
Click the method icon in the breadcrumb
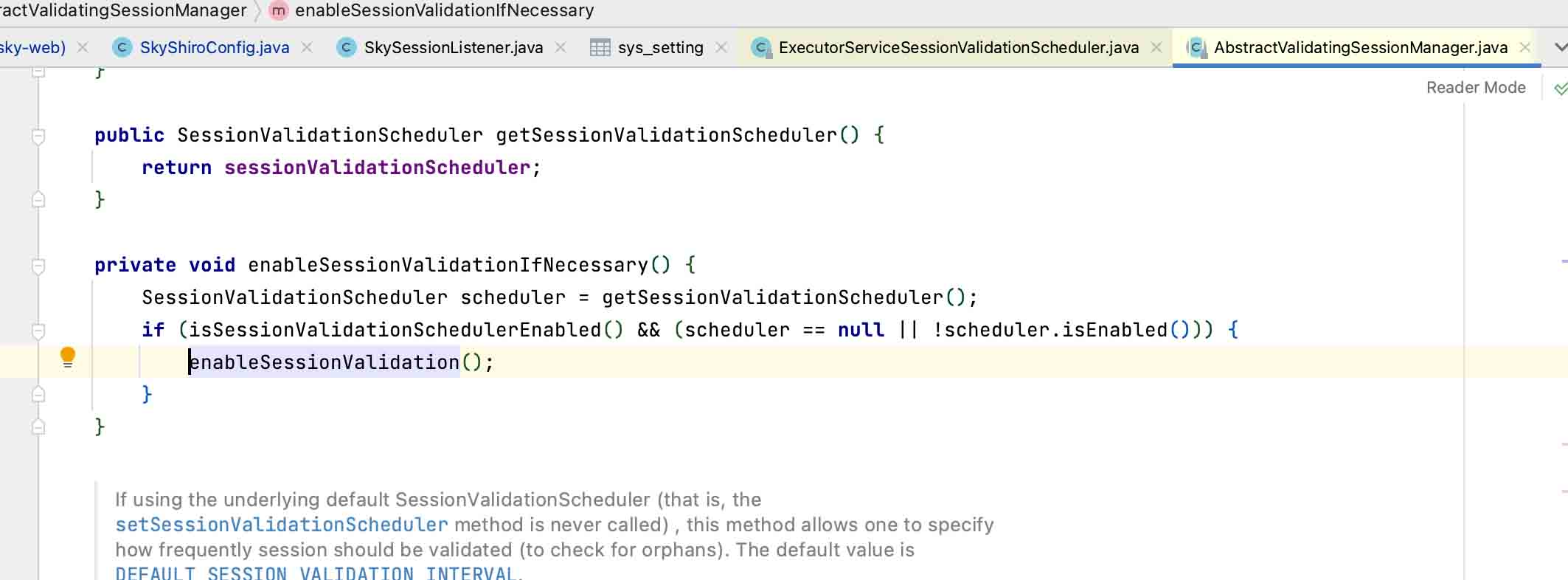point(278,11)
